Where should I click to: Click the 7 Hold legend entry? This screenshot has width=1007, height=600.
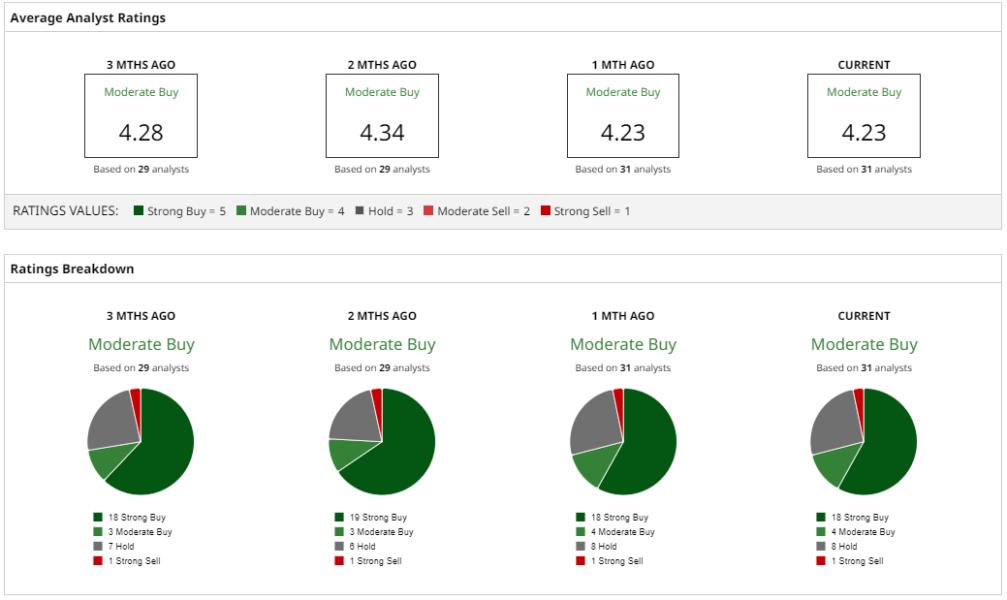114,547
